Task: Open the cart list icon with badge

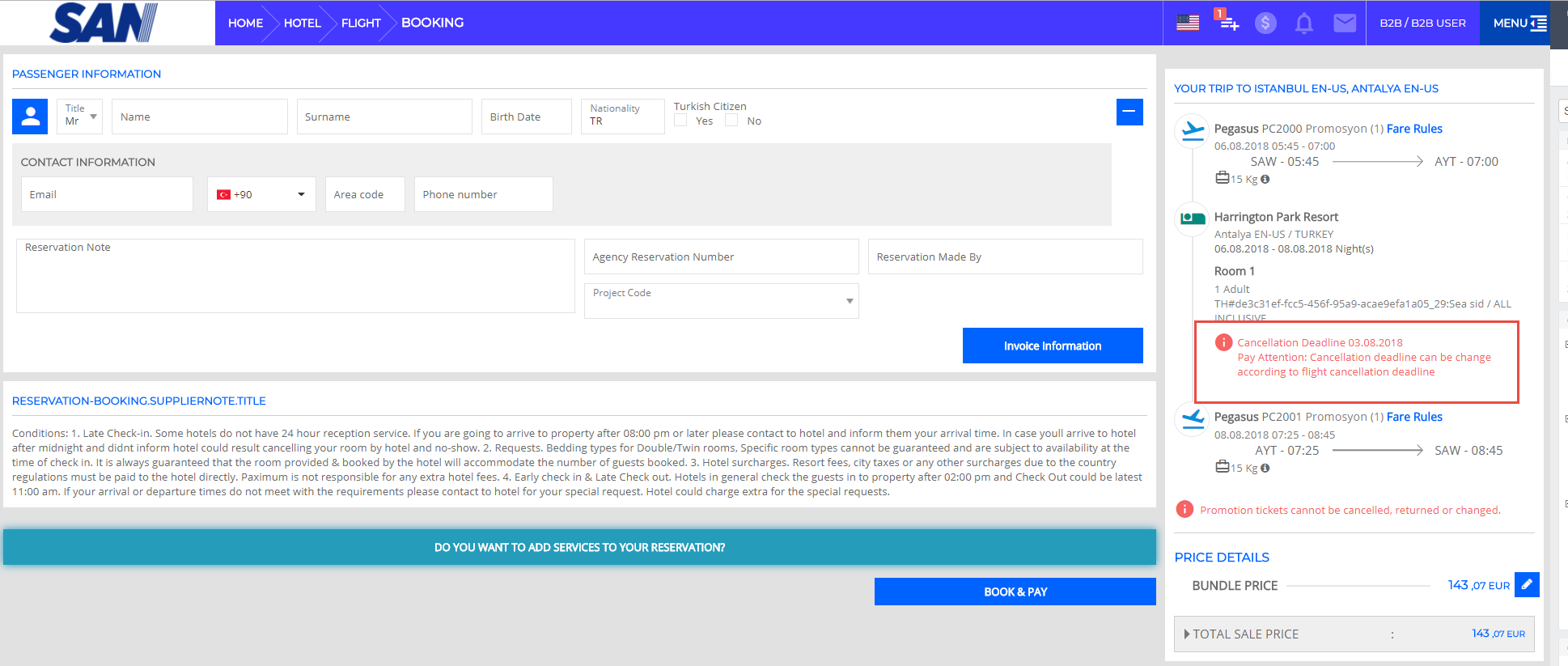Action: tap(1227, 22)
